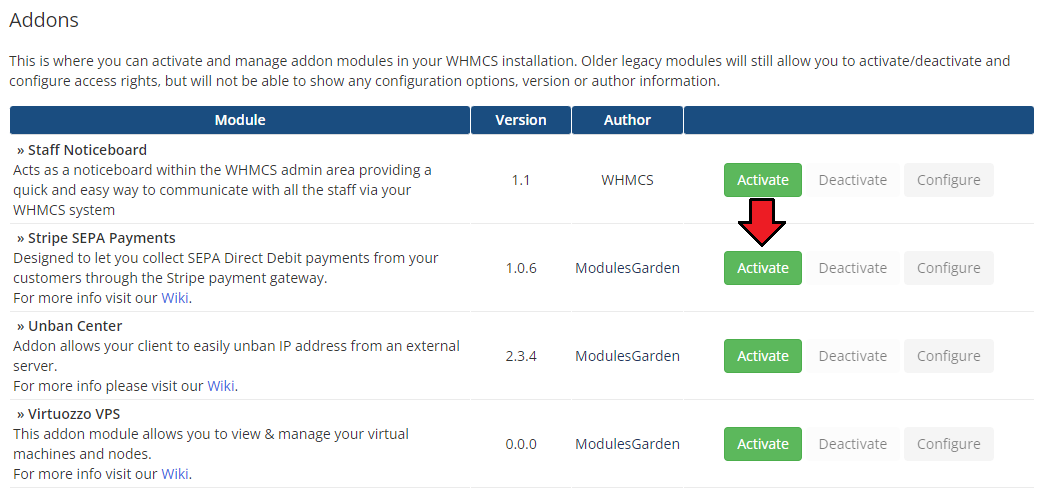The width and height of the screenshot is (1041, 498).
Task: Activate the Staff Noticeboard addon
Action: [x=762, y=180]
